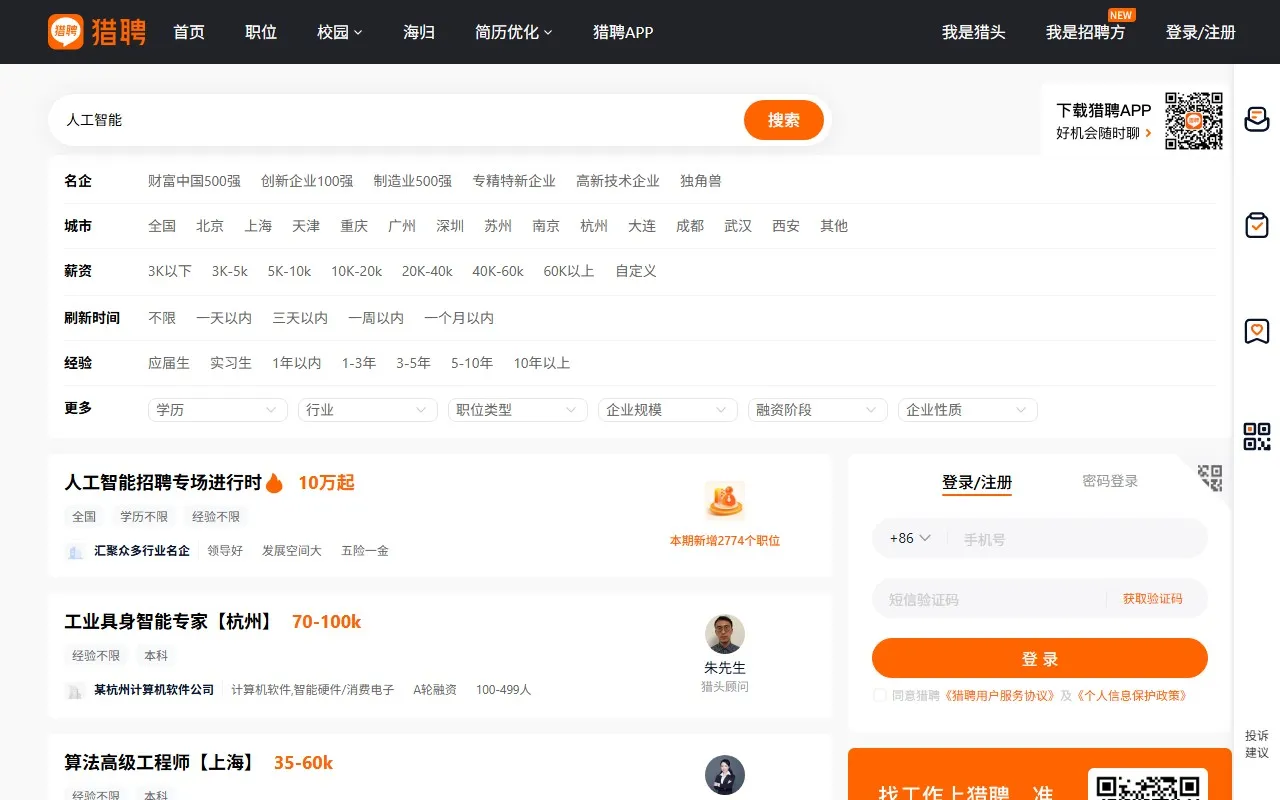This screenshot has height=800, width=1280.
Task: Click the 手机号 input field
Action: click(1075, 539)
